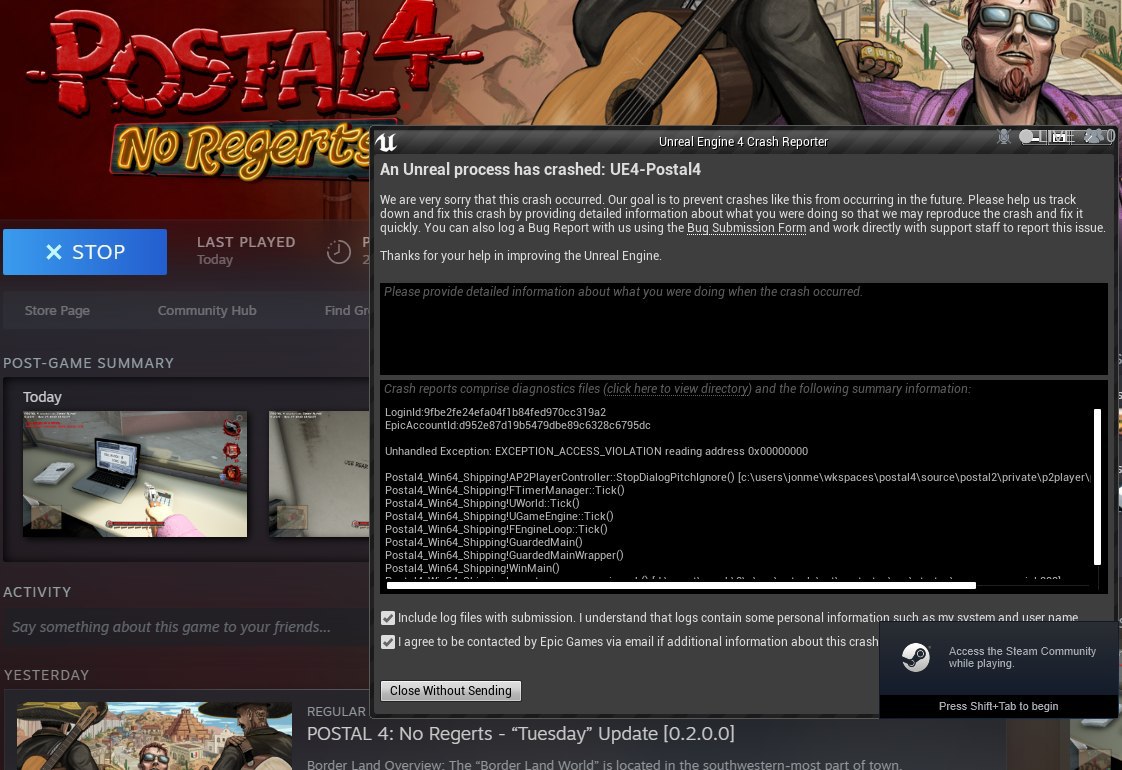Image resolution: width=1122 pixels, height=770 pixels.
Task: Select the 'UWorld::Tick()' stack line
Action: pos(482,503)
